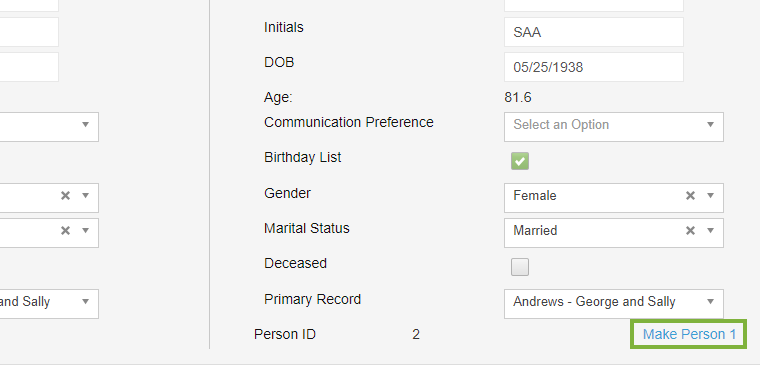Screen dimensions: 760x369
Task: Uncheck the Birthday List checkbox
Action: click(x=520, y=161)
